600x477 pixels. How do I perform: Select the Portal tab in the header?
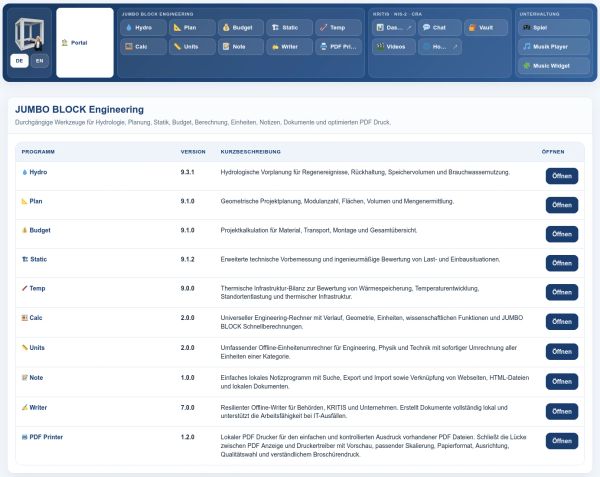[85, 43]
